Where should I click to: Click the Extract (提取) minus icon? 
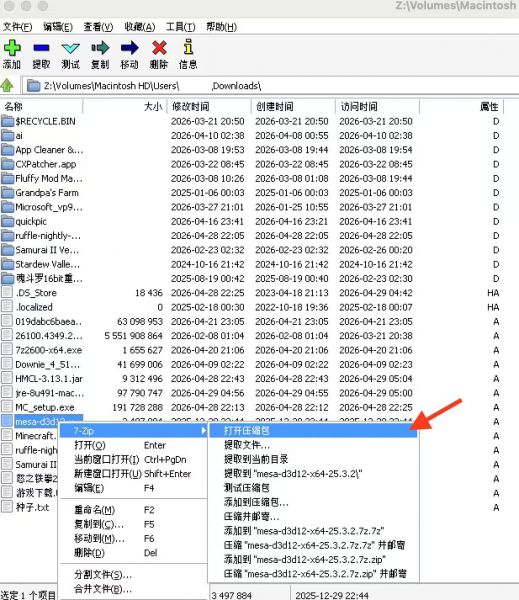[x=41, y=48]
